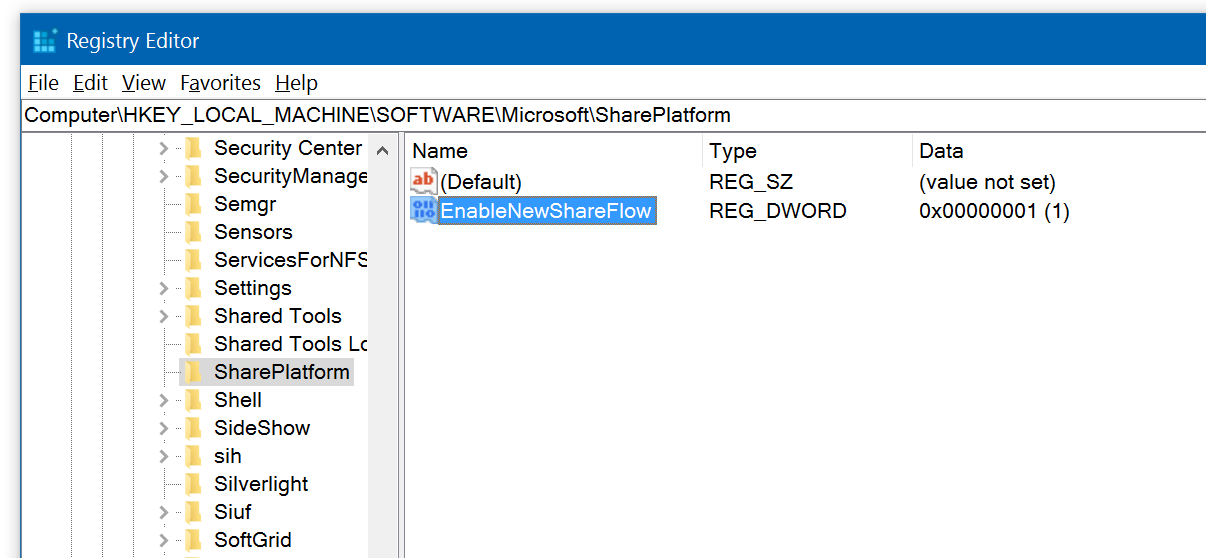Screen dimensions: 1206x558
Task: Click the Sensors folder icon
Action: (193, 232)
